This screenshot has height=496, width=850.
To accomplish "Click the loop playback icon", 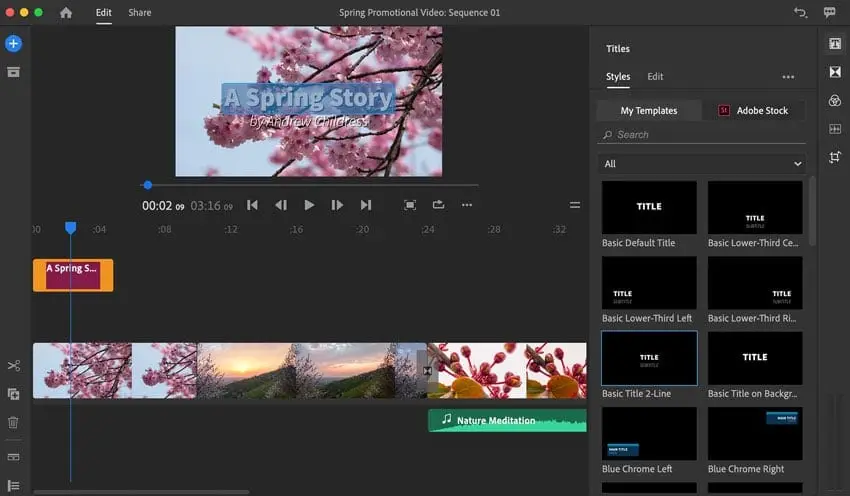I will (x=439, y=204).
